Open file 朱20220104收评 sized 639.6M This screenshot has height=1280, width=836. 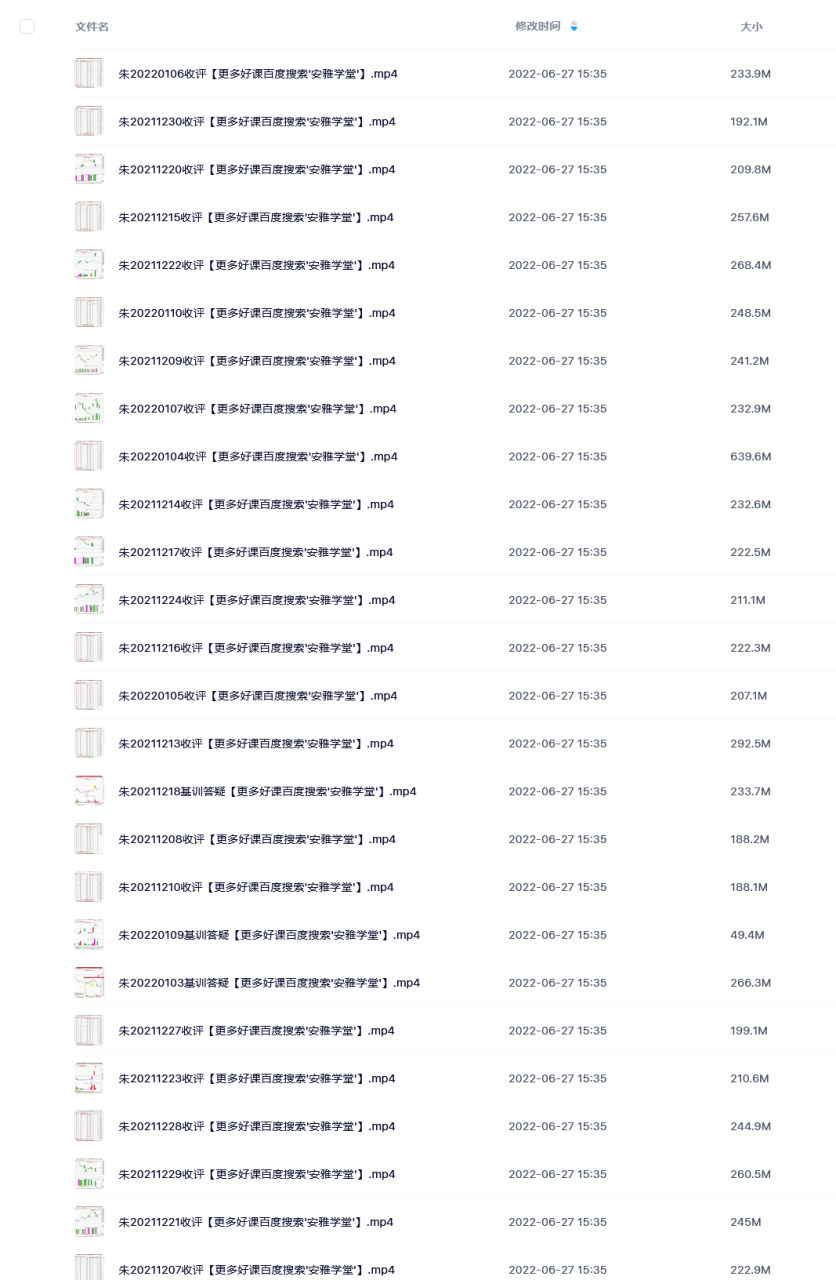[258, 456]
